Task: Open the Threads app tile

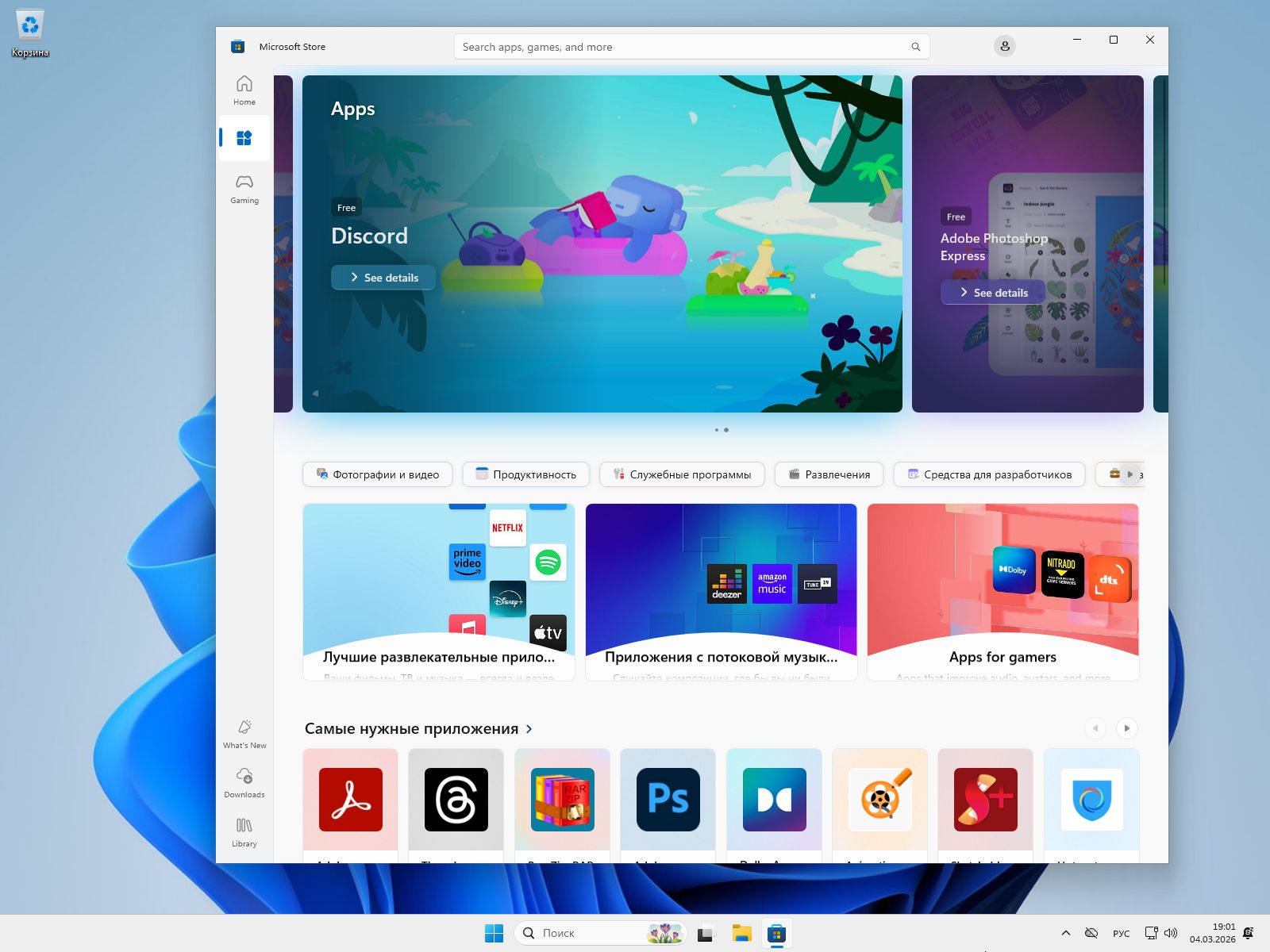Action: tap(456, 799)
